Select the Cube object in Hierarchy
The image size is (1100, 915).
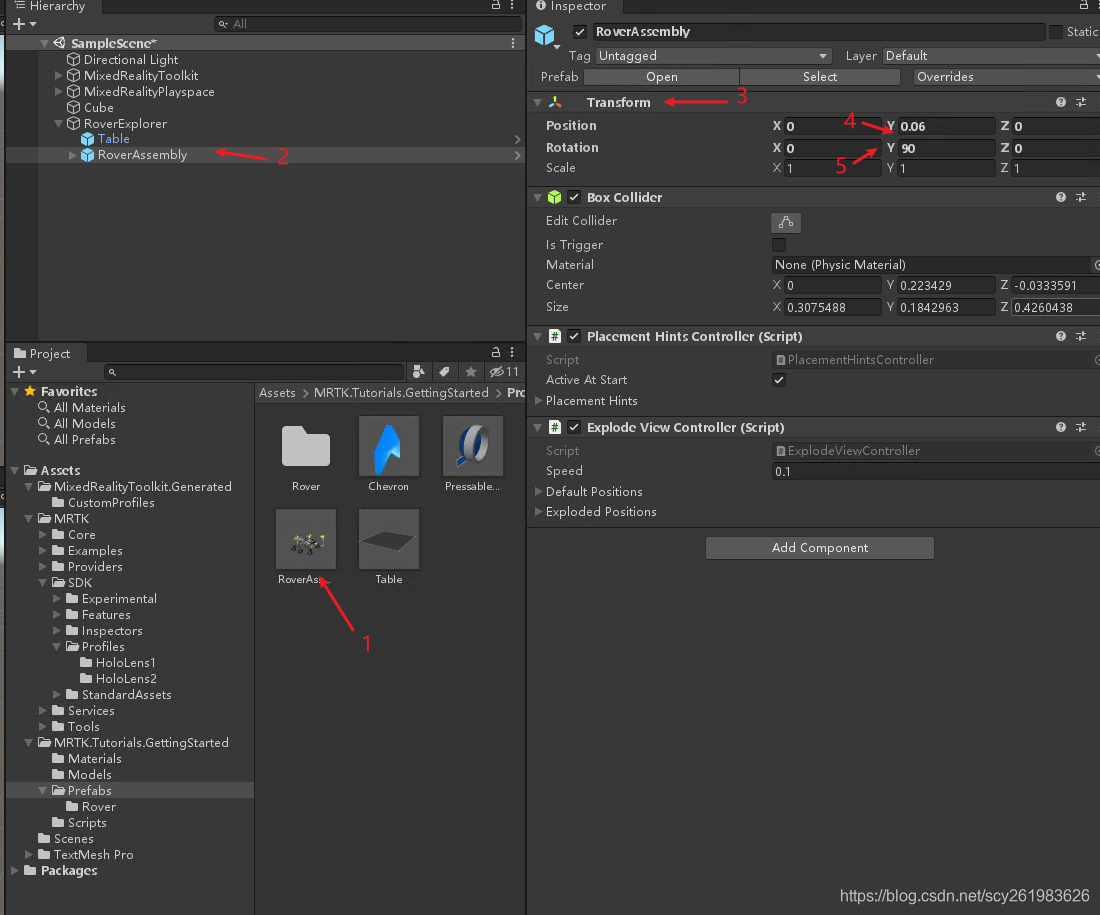[98, 107]
